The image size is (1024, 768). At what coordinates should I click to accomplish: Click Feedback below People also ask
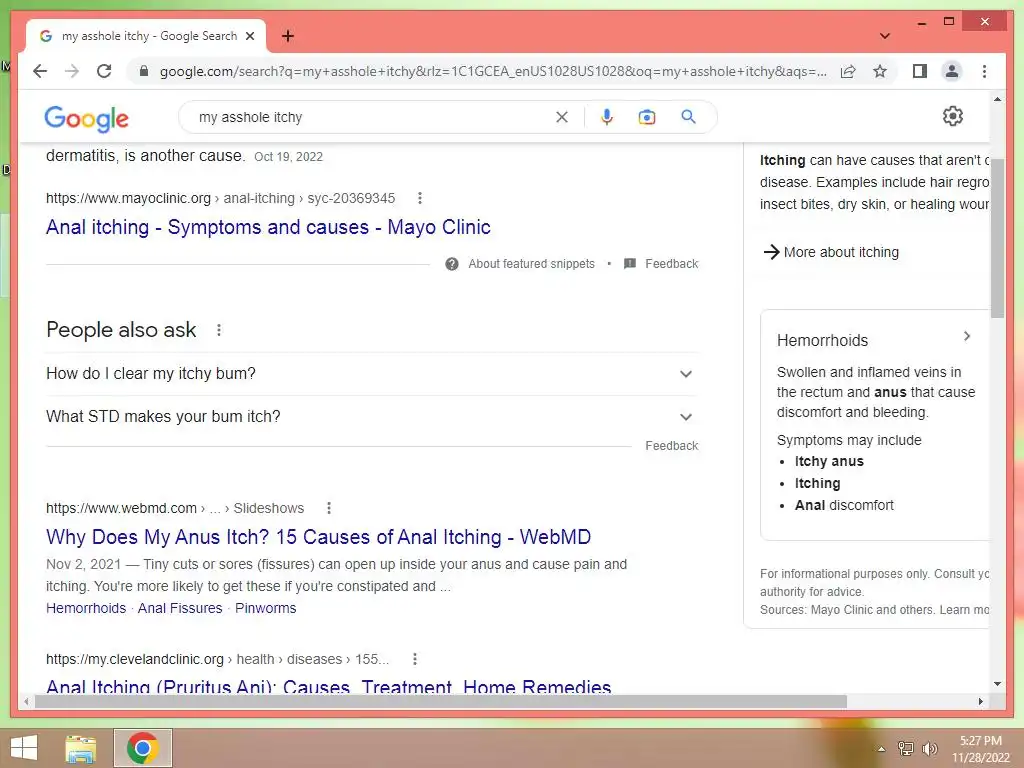click(671, 445)
